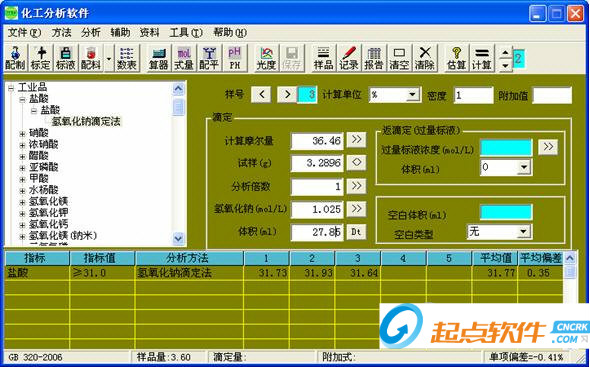This screenshot has height=367, width=590.
Task: Open the 计算单位 unit dropdown
Action: pos(413,94)
